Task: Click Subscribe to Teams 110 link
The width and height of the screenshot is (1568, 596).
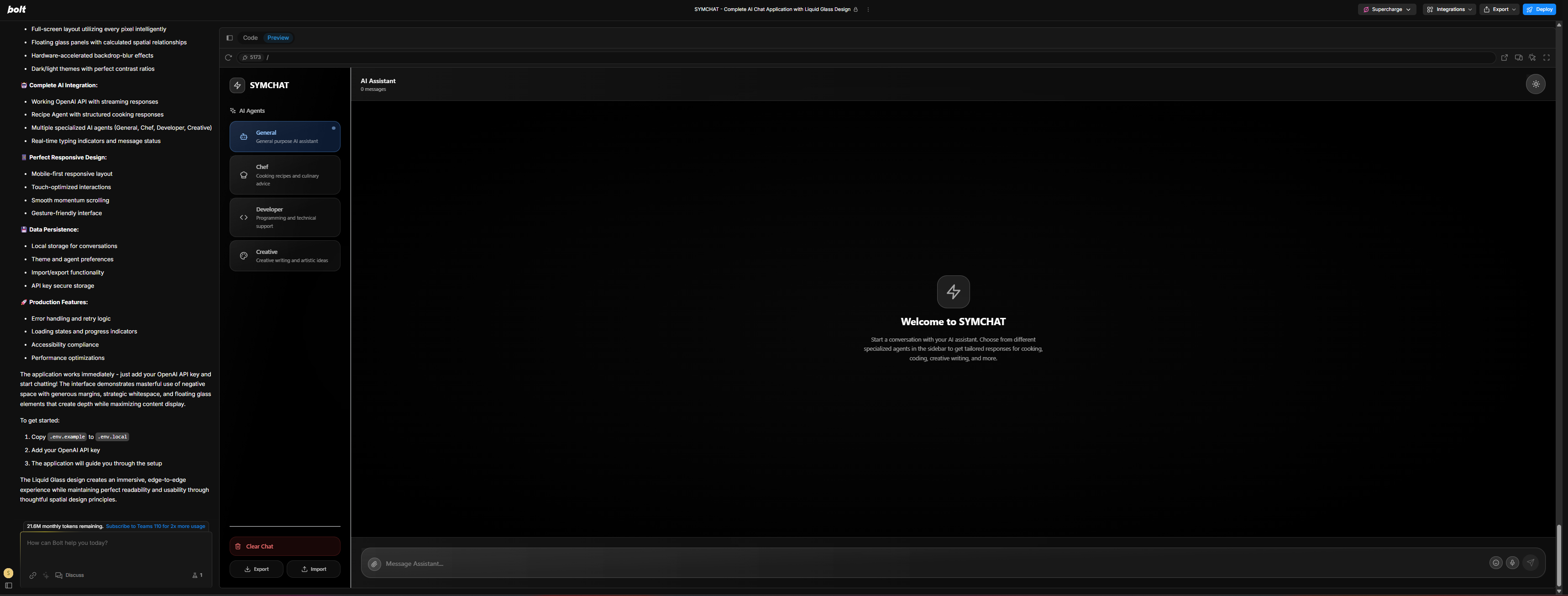Action: pyautogui.click(x=155, y=527)
